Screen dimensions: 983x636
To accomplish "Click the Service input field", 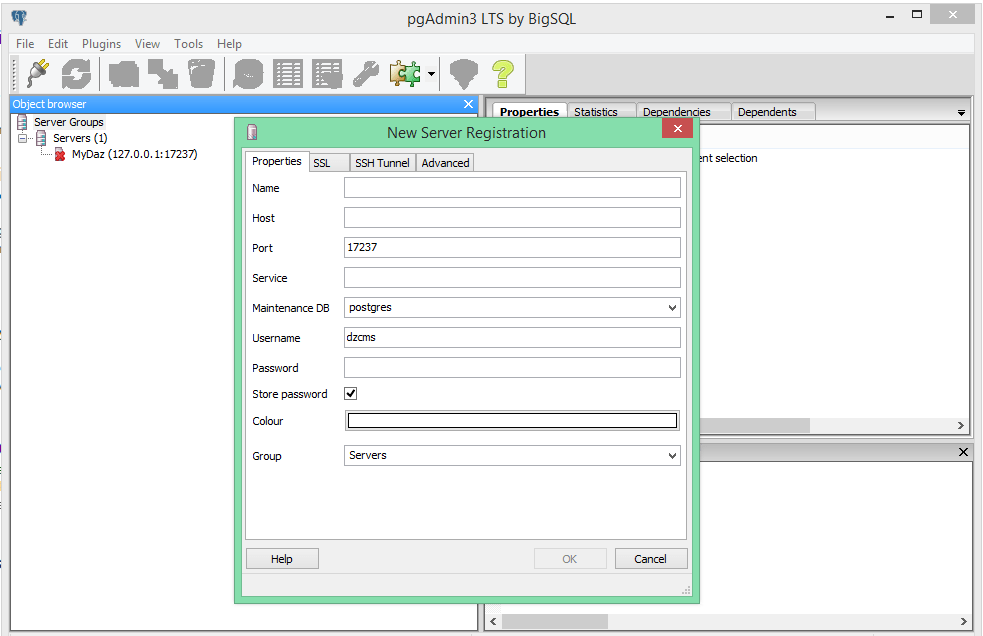I will 512,278.
